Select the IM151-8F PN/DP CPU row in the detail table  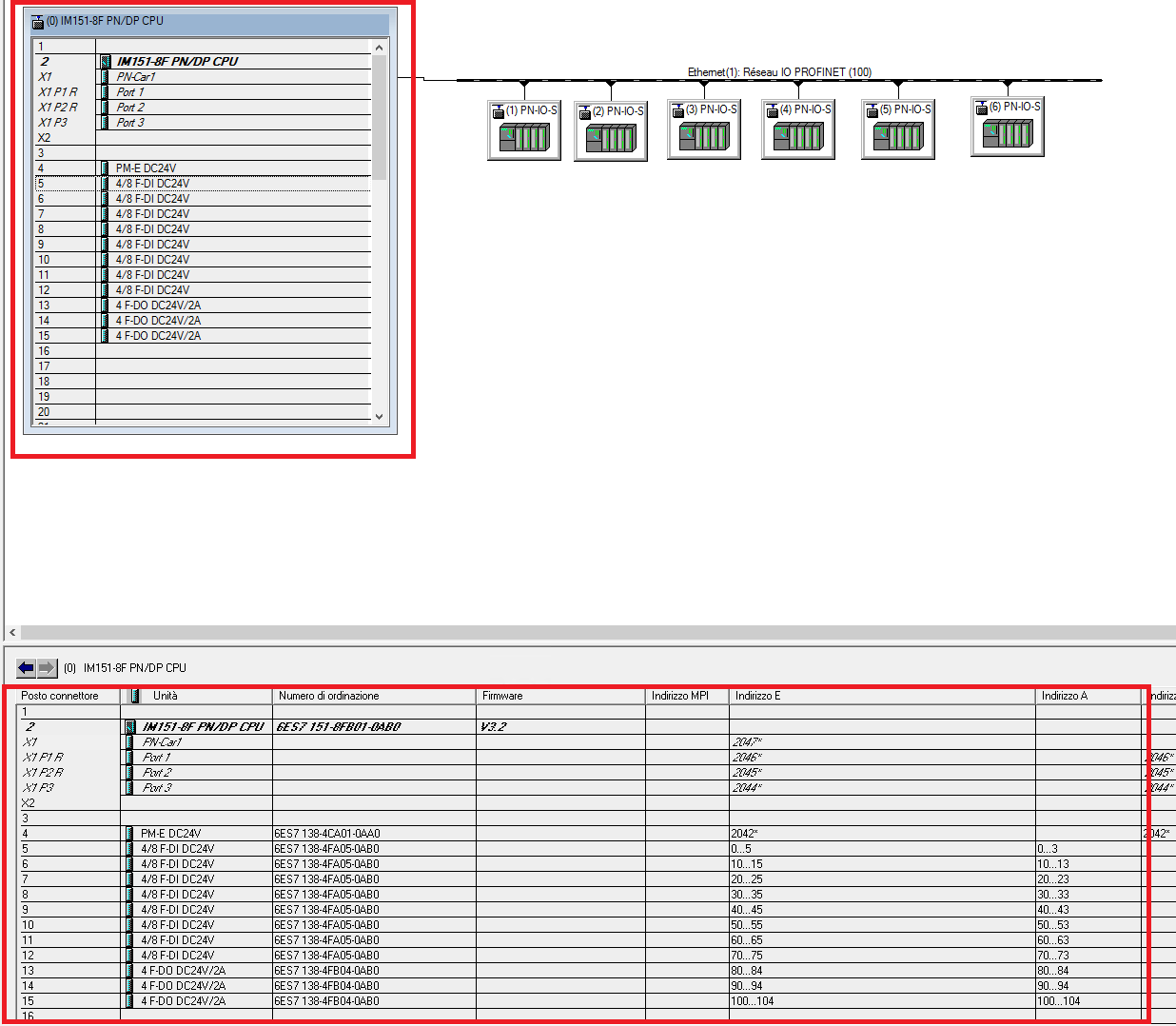(580, 726)
